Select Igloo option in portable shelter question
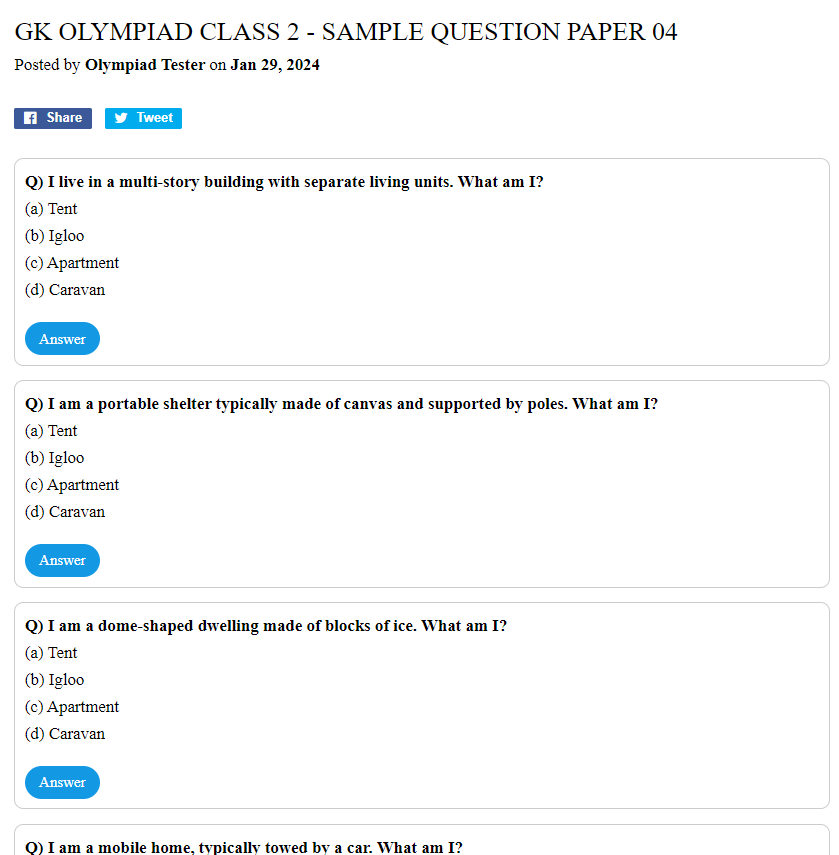 55,458
